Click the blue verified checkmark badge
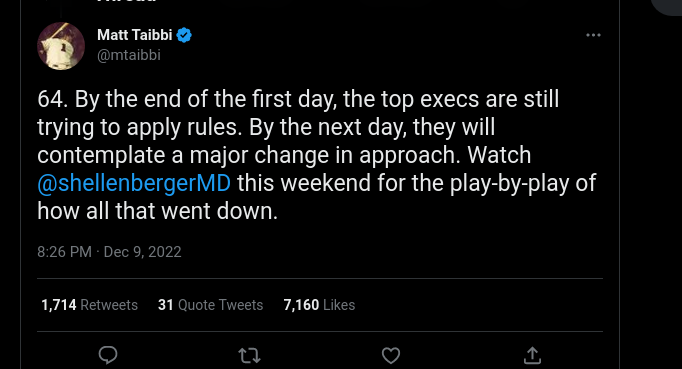The width and height of the screenshot is (682, 369). (x=184, y=35)
